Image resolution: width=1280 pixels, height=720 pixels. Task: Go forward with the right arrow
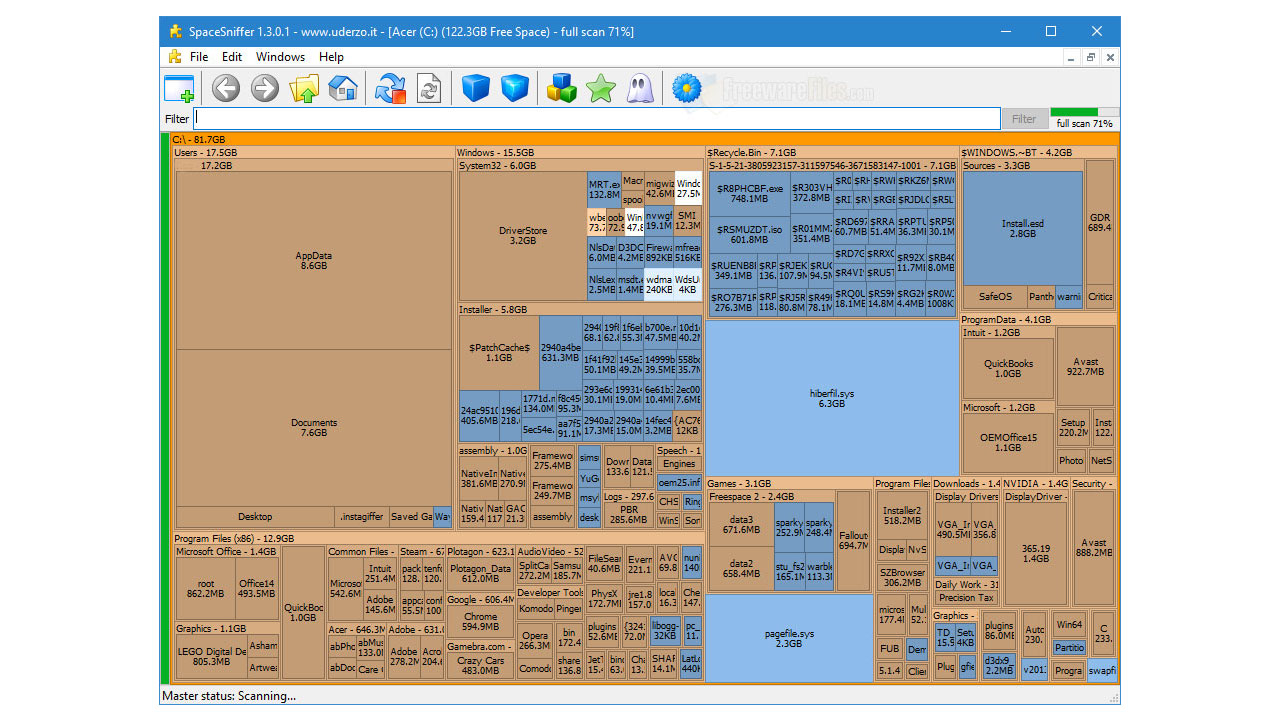pyautogui.click(x=265, y=89)
